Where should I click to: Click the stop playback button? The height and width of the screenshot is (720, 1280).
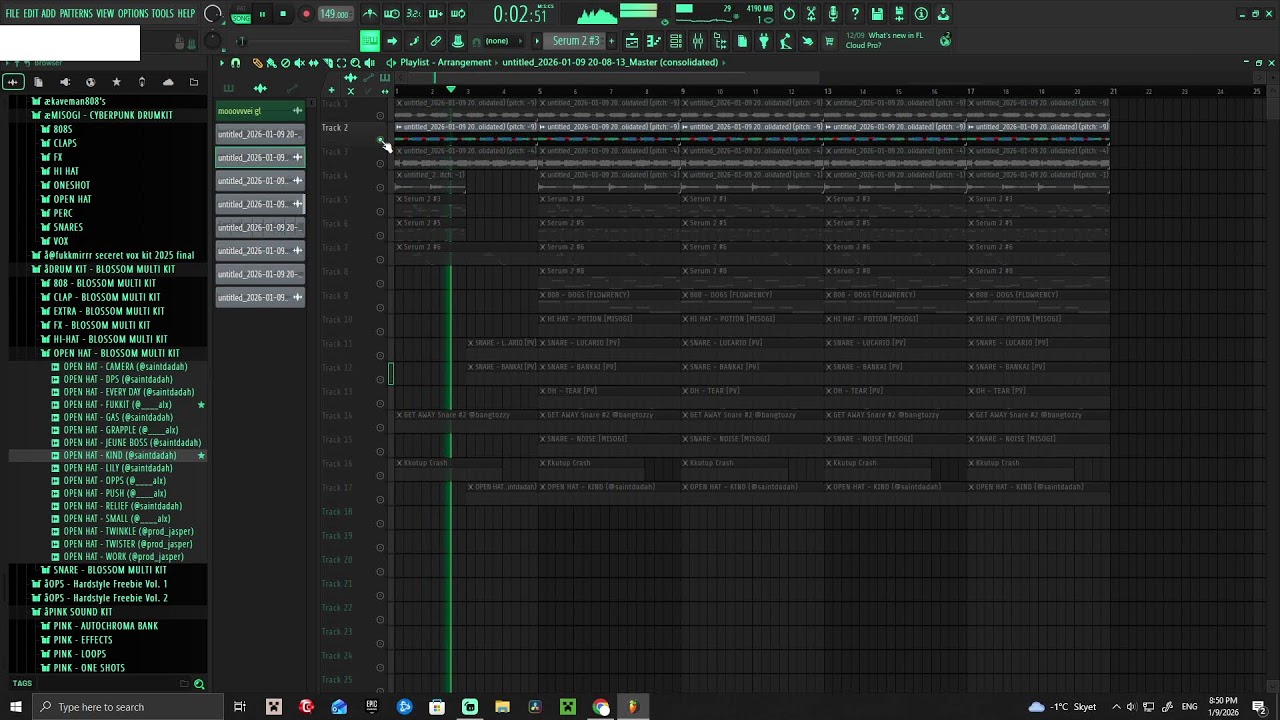(x=283, y=14)
